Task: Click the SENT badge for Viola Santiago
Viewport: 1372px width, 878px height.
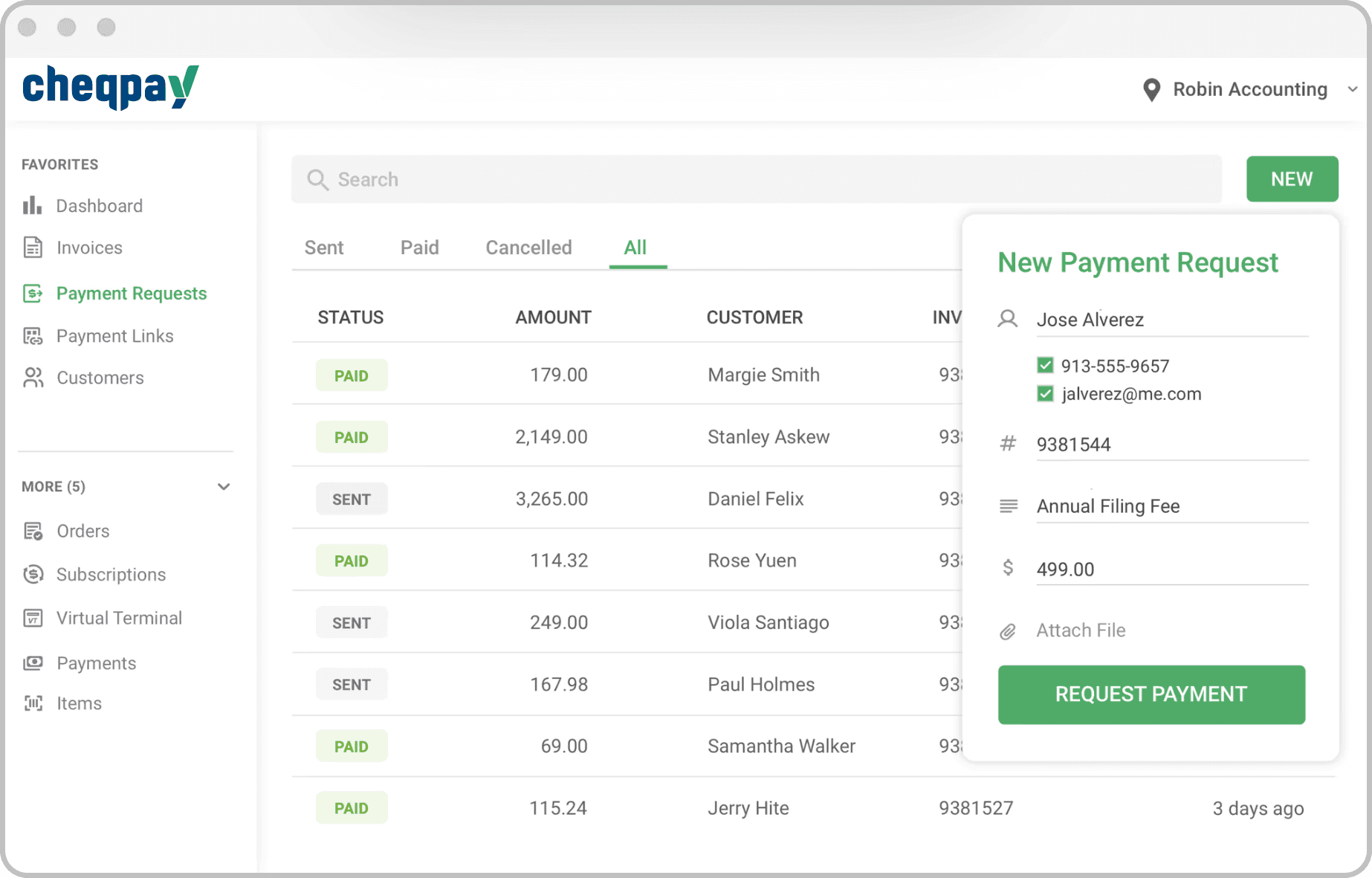Action: click(x=352, y=623)
